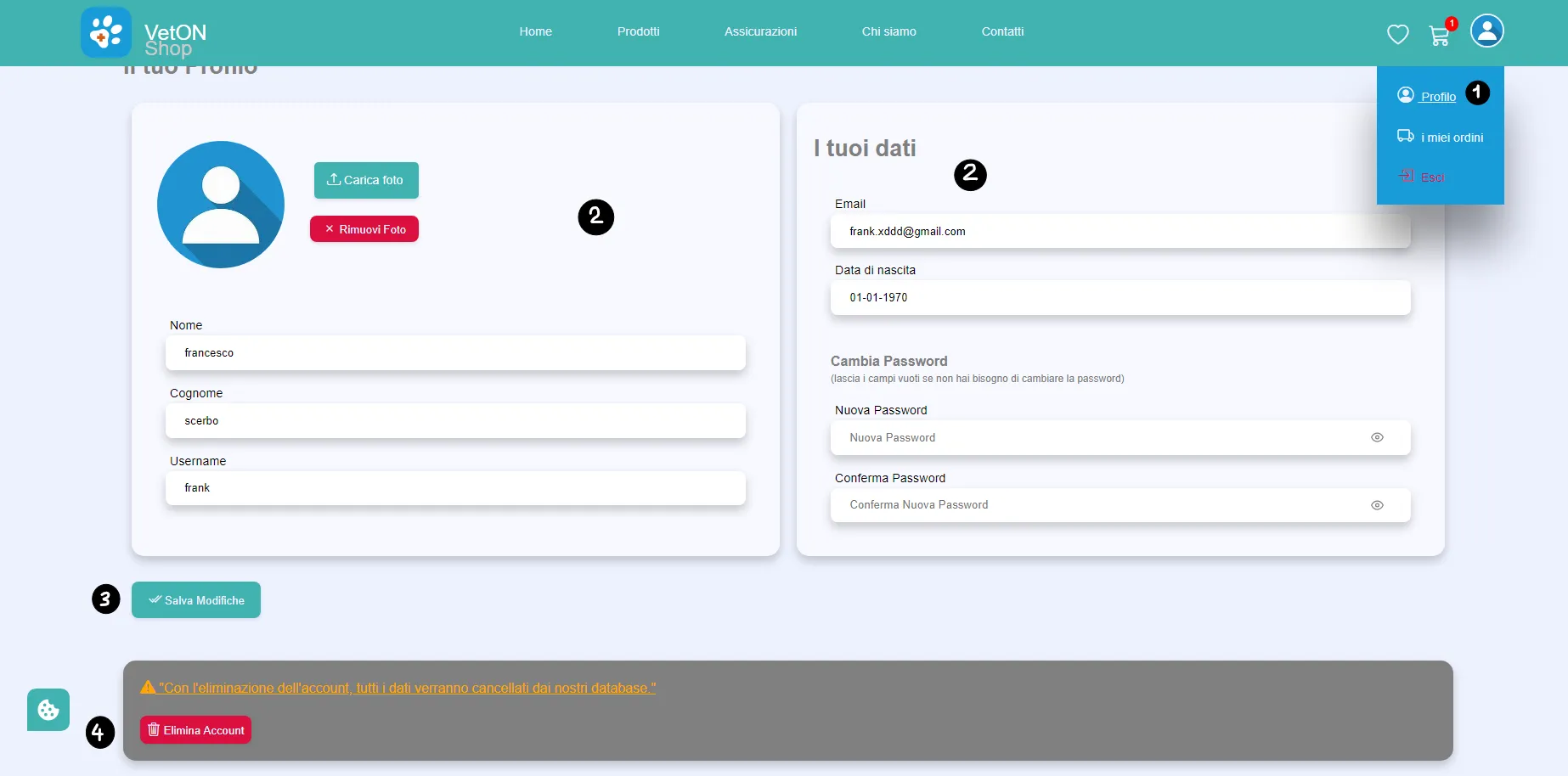Click the Elimina Account button
1568x776 pixels.
(195, 730)
